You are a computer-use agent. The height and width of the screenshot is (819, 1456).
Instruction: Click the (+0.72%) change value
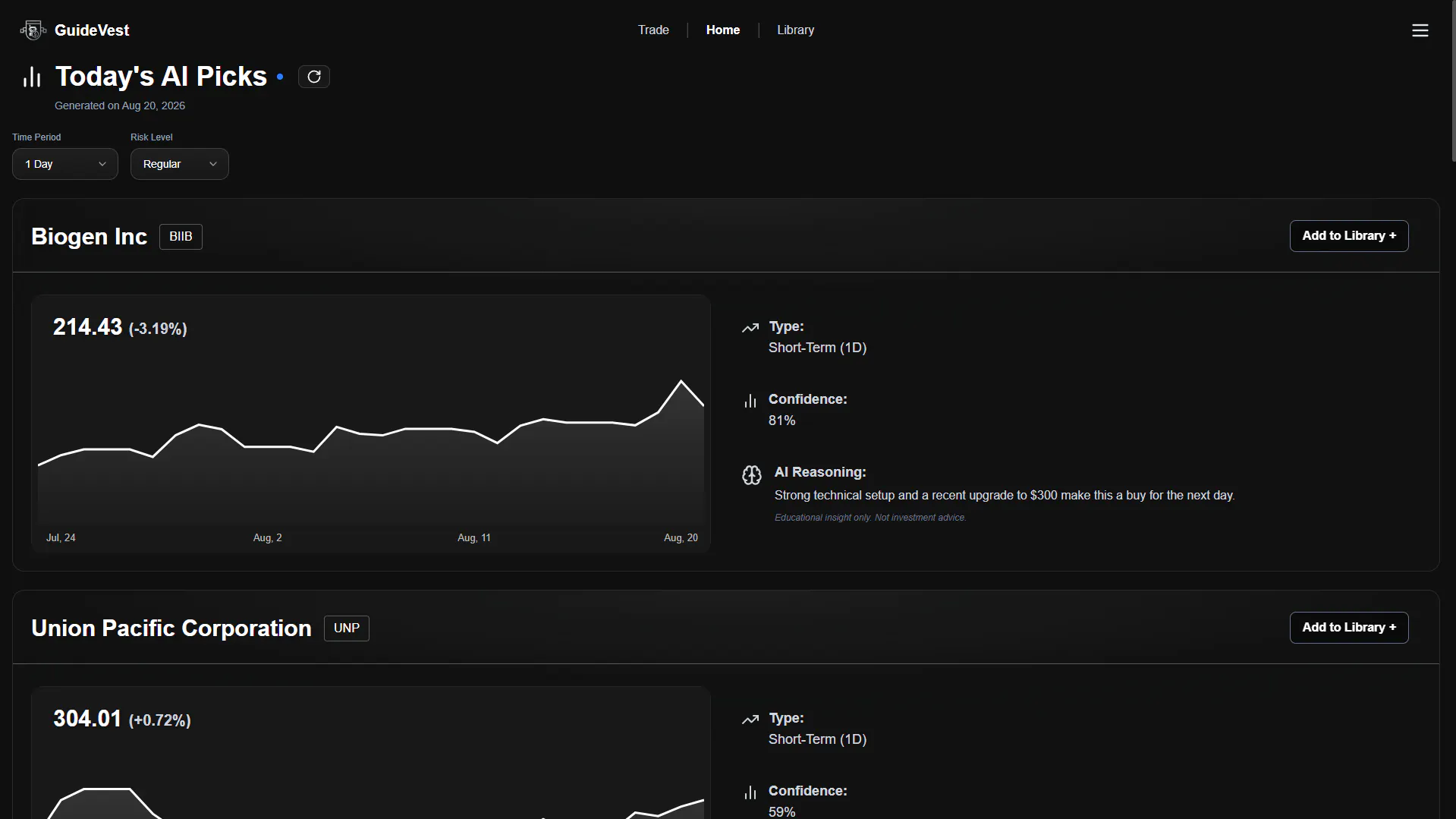160,720
